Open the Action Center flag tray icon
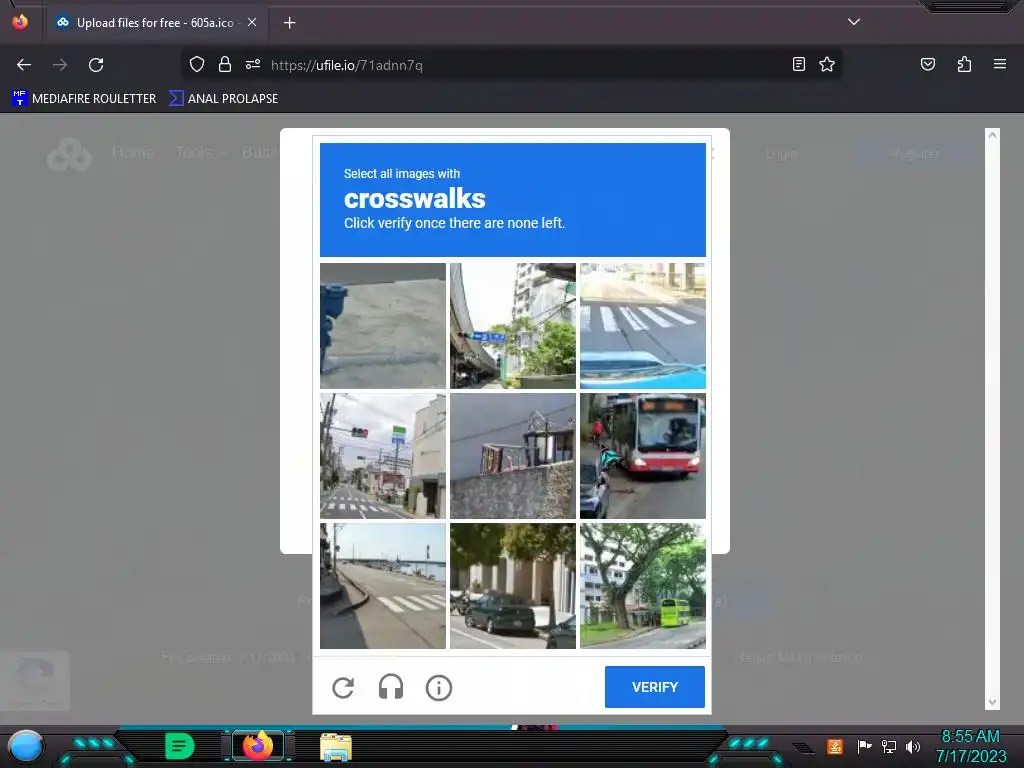The height and width of the screenshot is (768, 1024). [864, 746]
